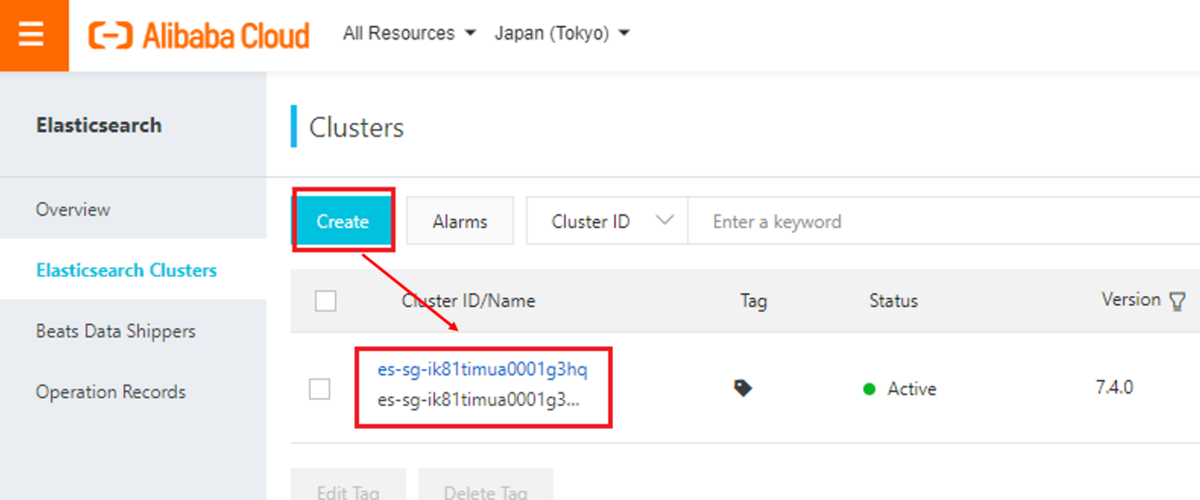Click the truncated cluster name es-sg-ik81timua0001g3...
This screenshot has height=500, width=1200.
(479, 399)
